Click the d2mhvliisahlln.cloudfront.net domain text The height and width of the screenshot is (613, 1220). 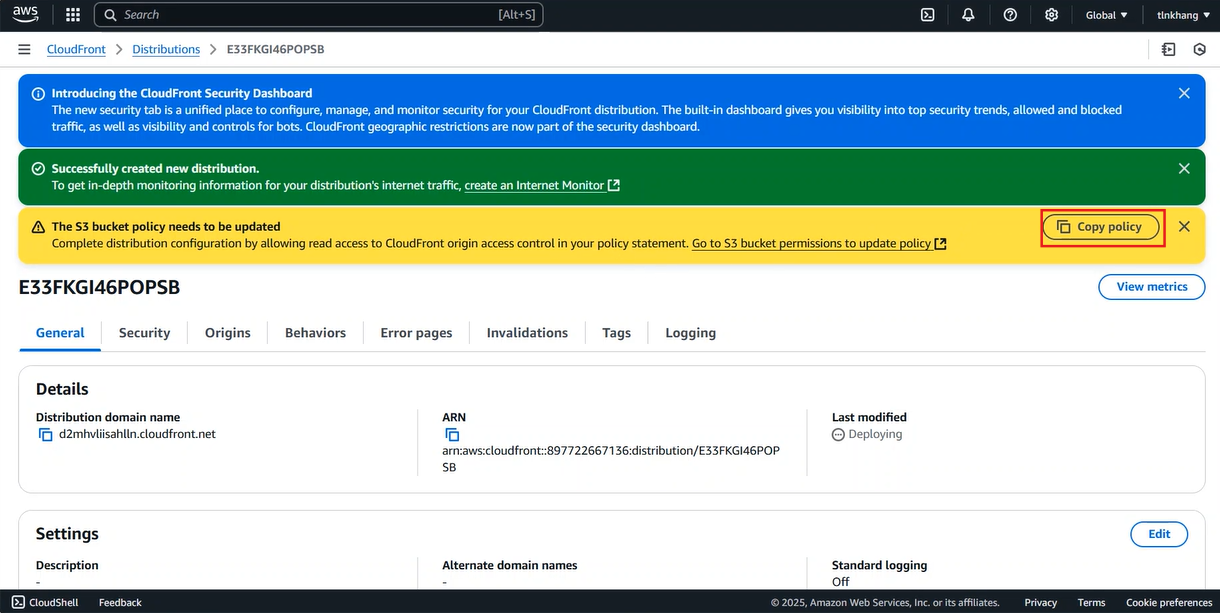[x=137, y=434]
